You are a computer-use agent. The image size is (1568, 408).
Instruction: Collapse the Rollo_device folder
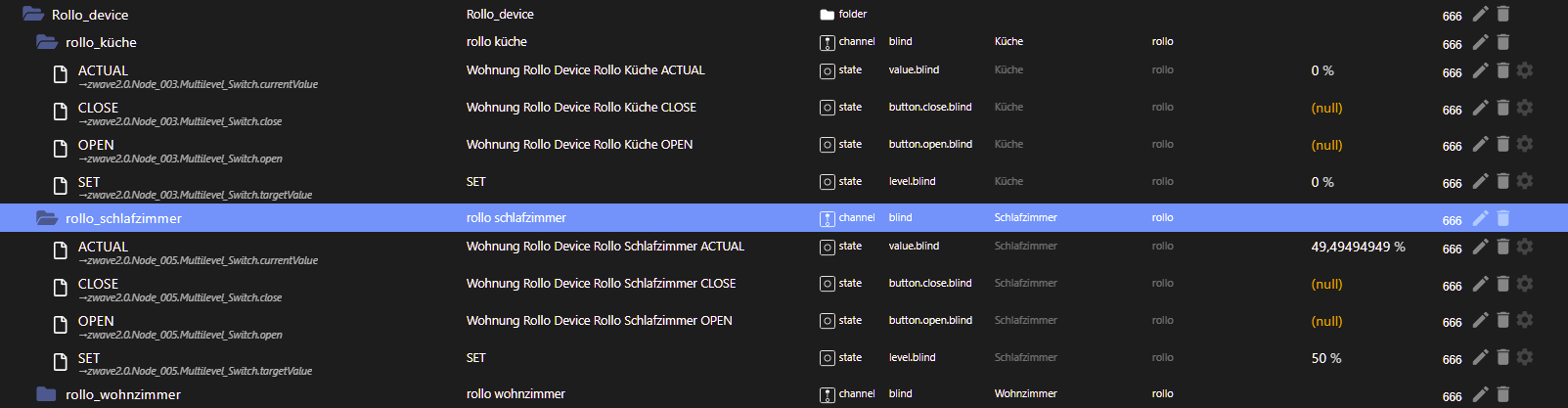(33, 15)
